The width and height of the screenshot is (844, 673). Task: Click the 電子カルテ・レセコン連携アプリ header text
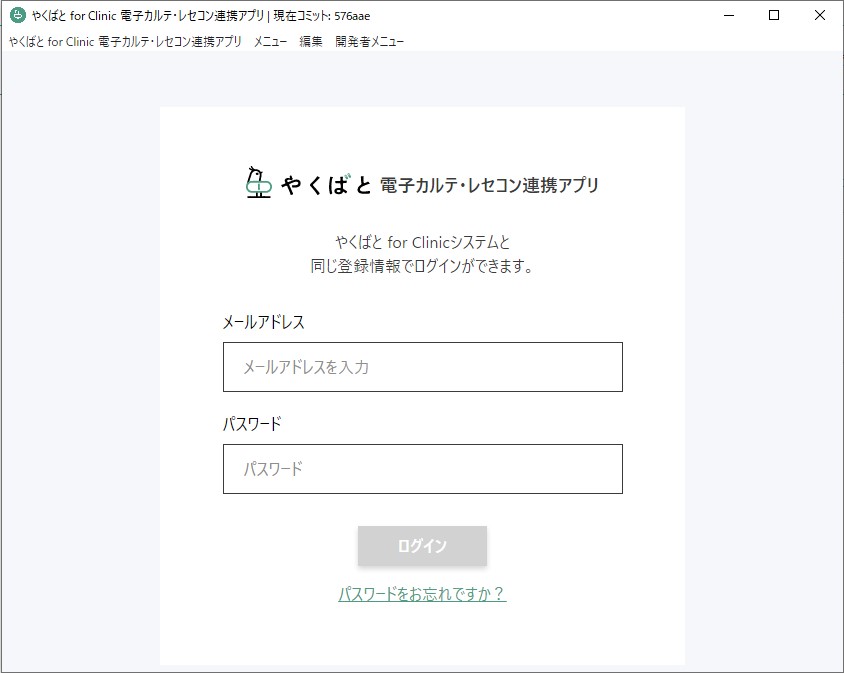tap(490, 184)
